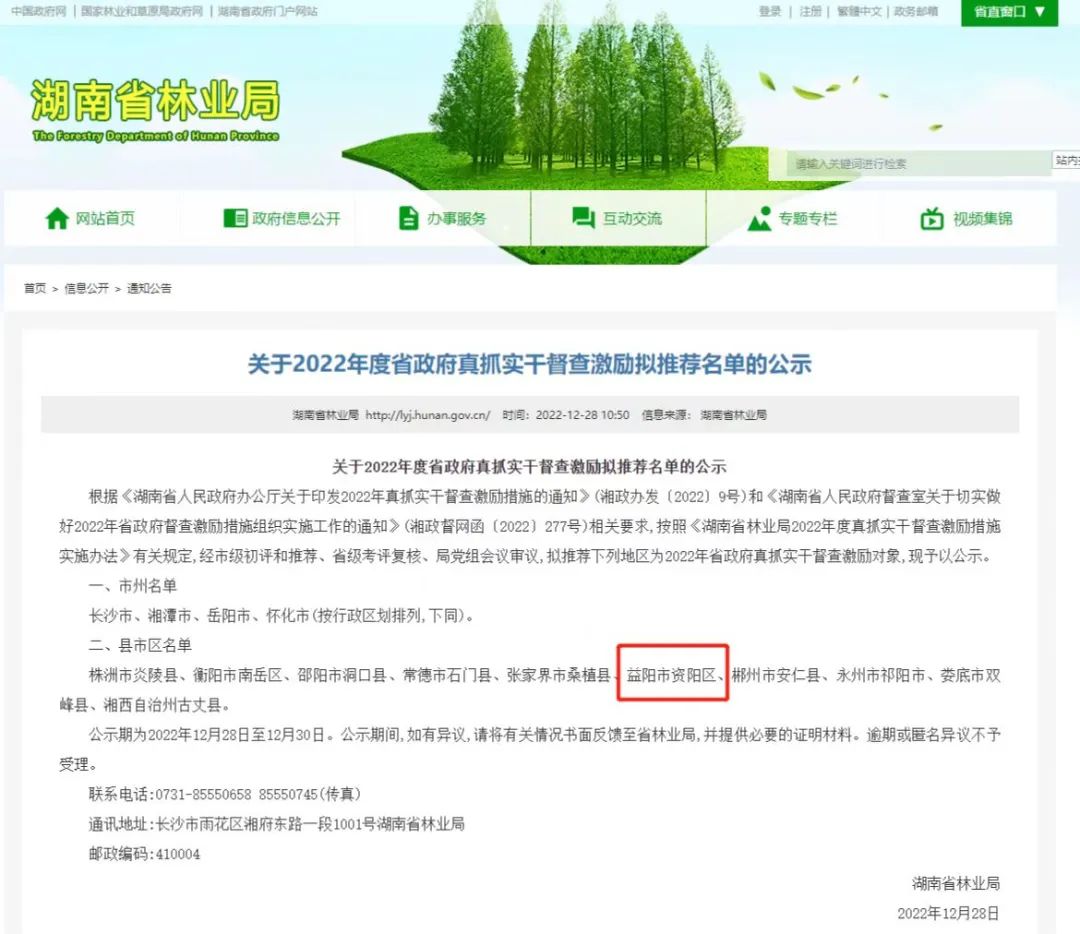
Task: Click 信息公开 in the breadcrumb
Action: click(x=87, y=288)
